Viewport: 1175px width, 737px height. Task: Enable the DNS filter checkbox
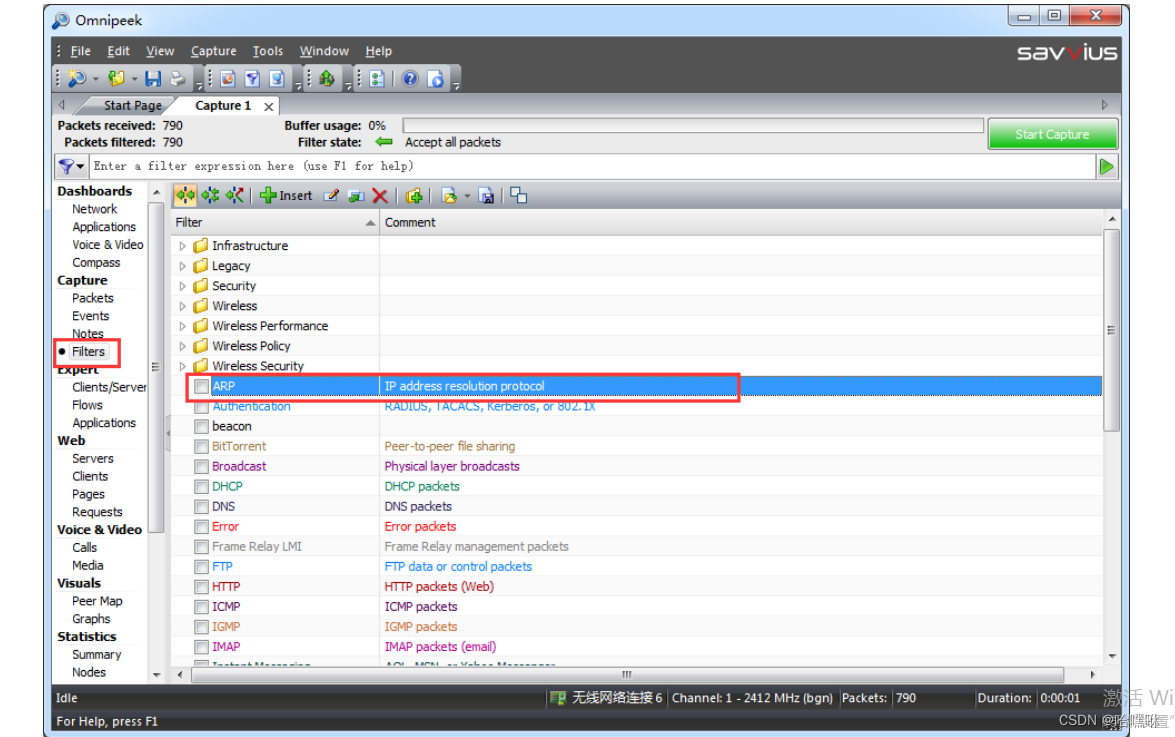[x=202, y=507]
